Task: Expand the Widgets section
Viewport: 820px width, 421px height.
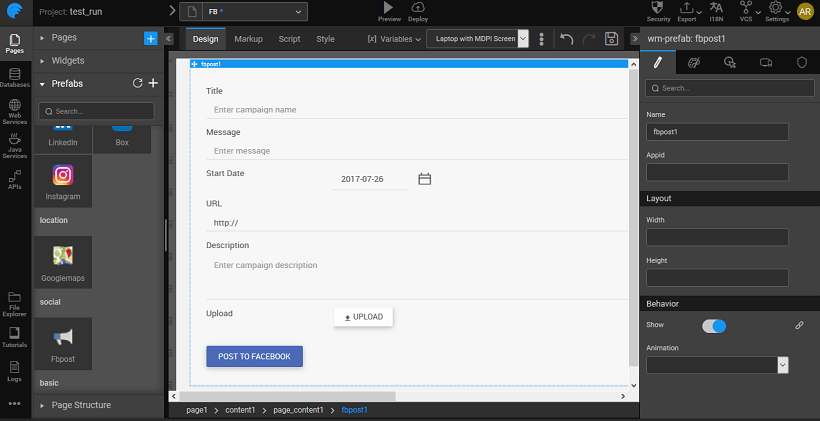Action: coord(68,60)
